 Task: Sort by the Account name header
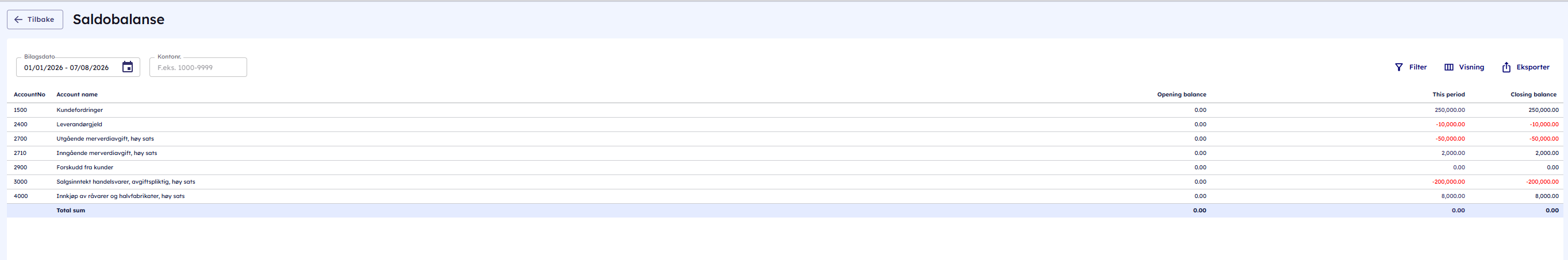tap(76, 95)
